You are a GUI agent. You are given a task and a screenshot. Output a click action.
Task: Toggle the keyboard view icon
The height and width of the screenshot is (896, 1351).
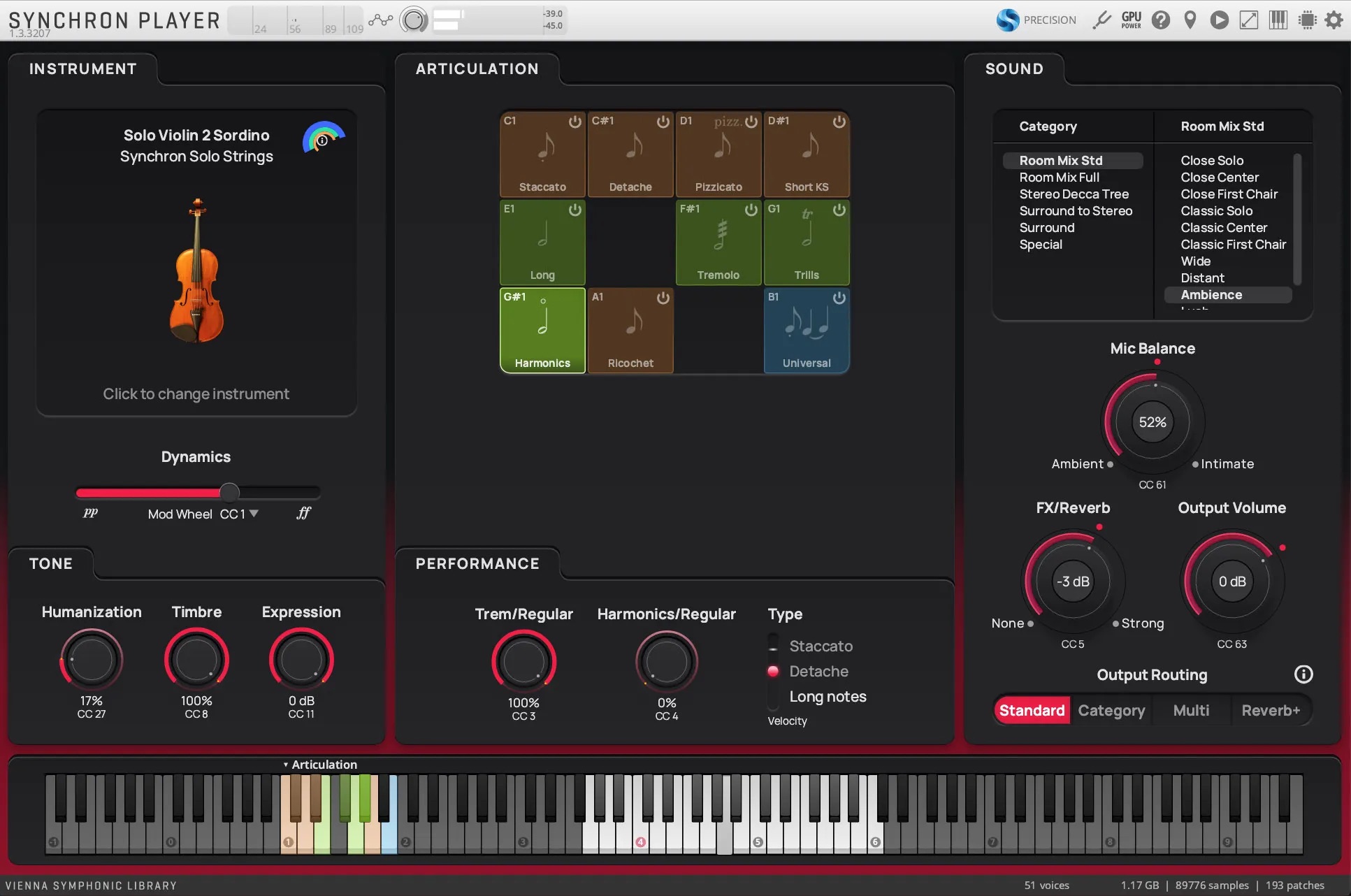click(1278, 20)
